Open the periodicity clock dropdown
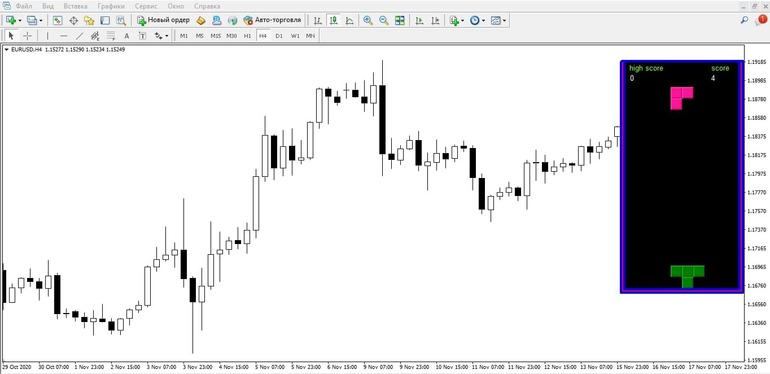Image resolution: width=770 pixels, height=374 pixels. pos(477,20)
